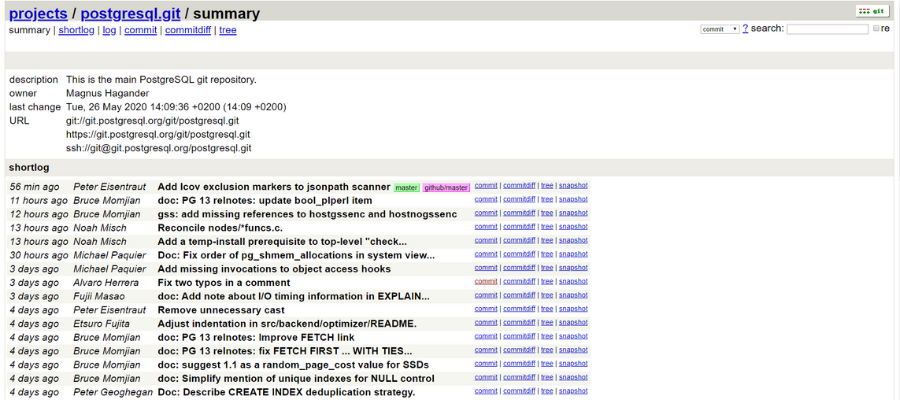Open 'Add a temp-install prerequisite' commit
The width and height of the screenshot is (900, 400).
tap(282, 242)
